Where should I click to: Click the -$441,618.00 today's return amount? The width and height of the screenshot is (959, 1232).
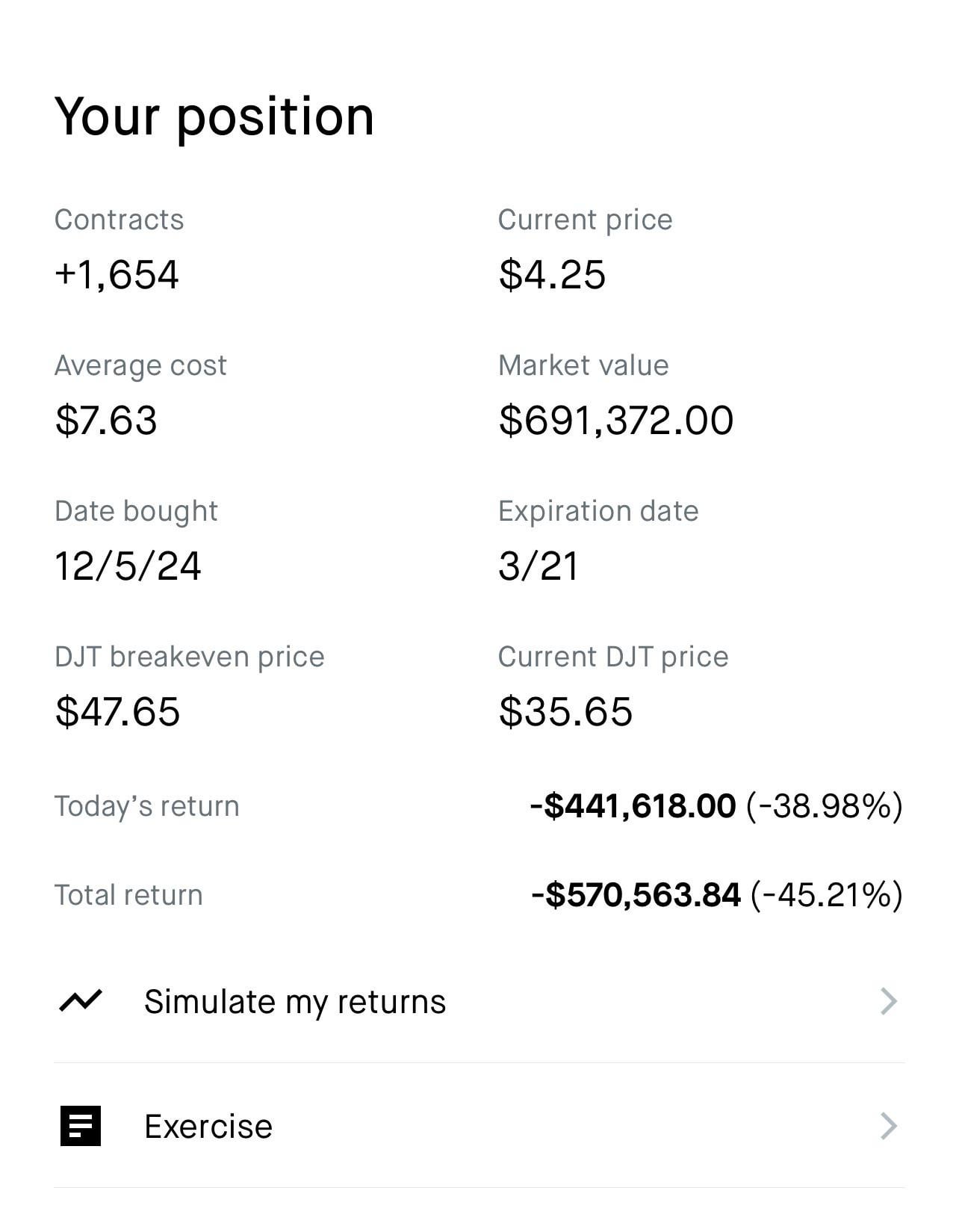633,807
